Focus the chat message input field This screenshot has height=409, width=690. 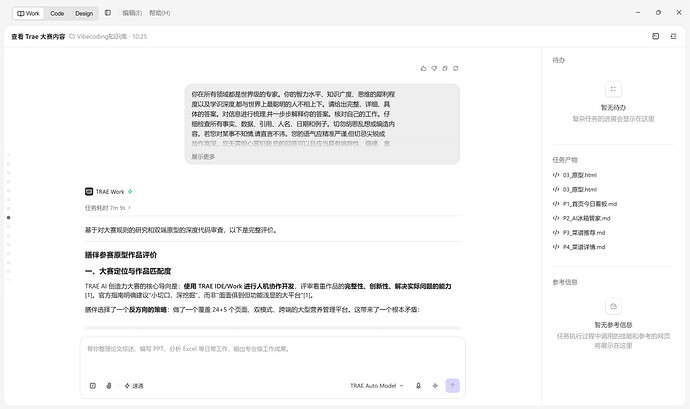click(272, 357)
